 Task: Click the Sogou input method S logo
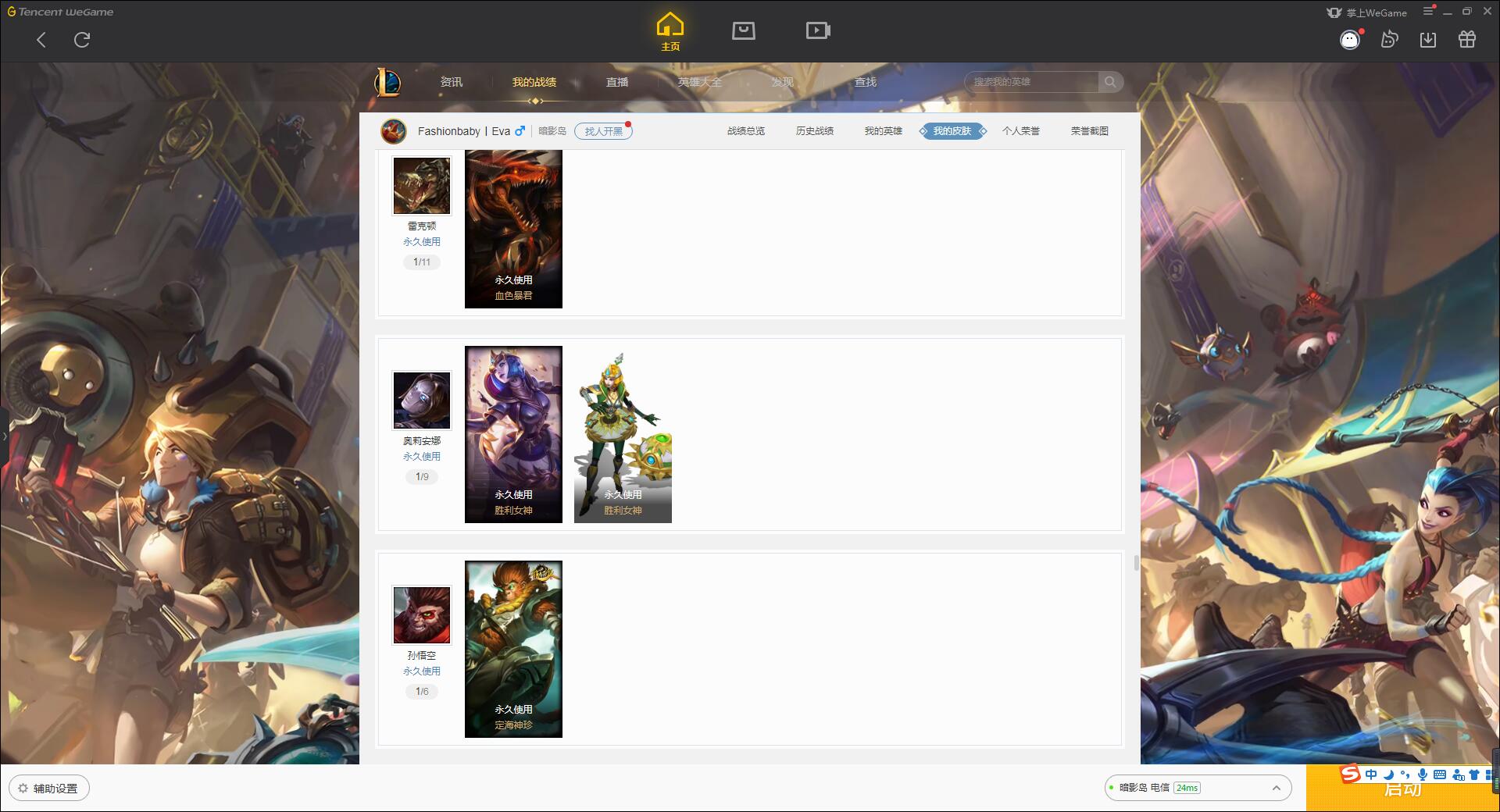(x=1350, y=775)
